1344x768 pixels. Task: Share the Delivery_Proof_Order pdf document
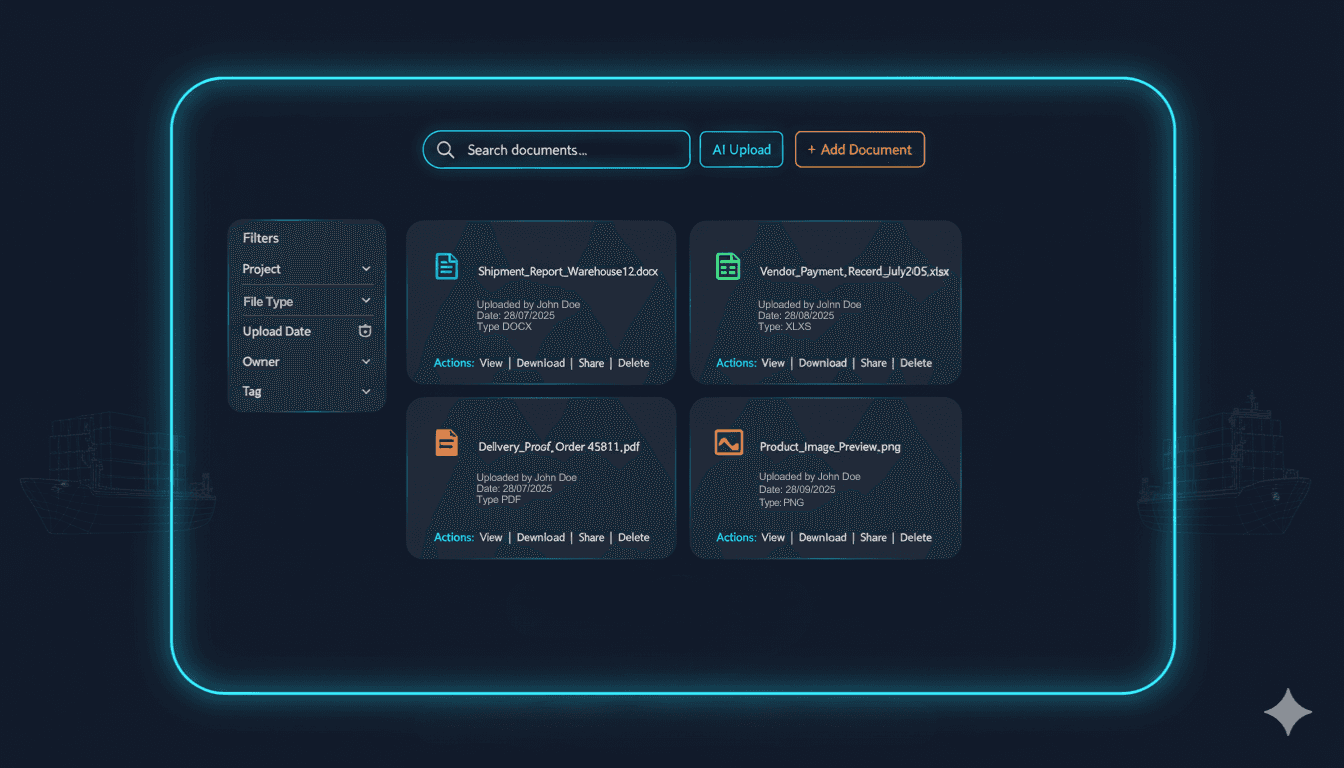(591, 537)
